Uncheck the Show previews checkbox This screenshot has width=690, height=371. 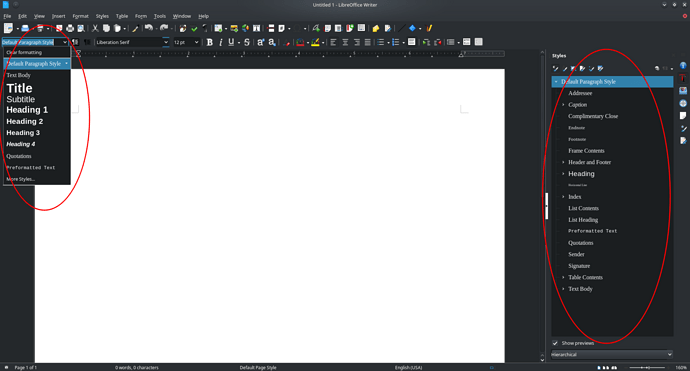coord(555,343)
